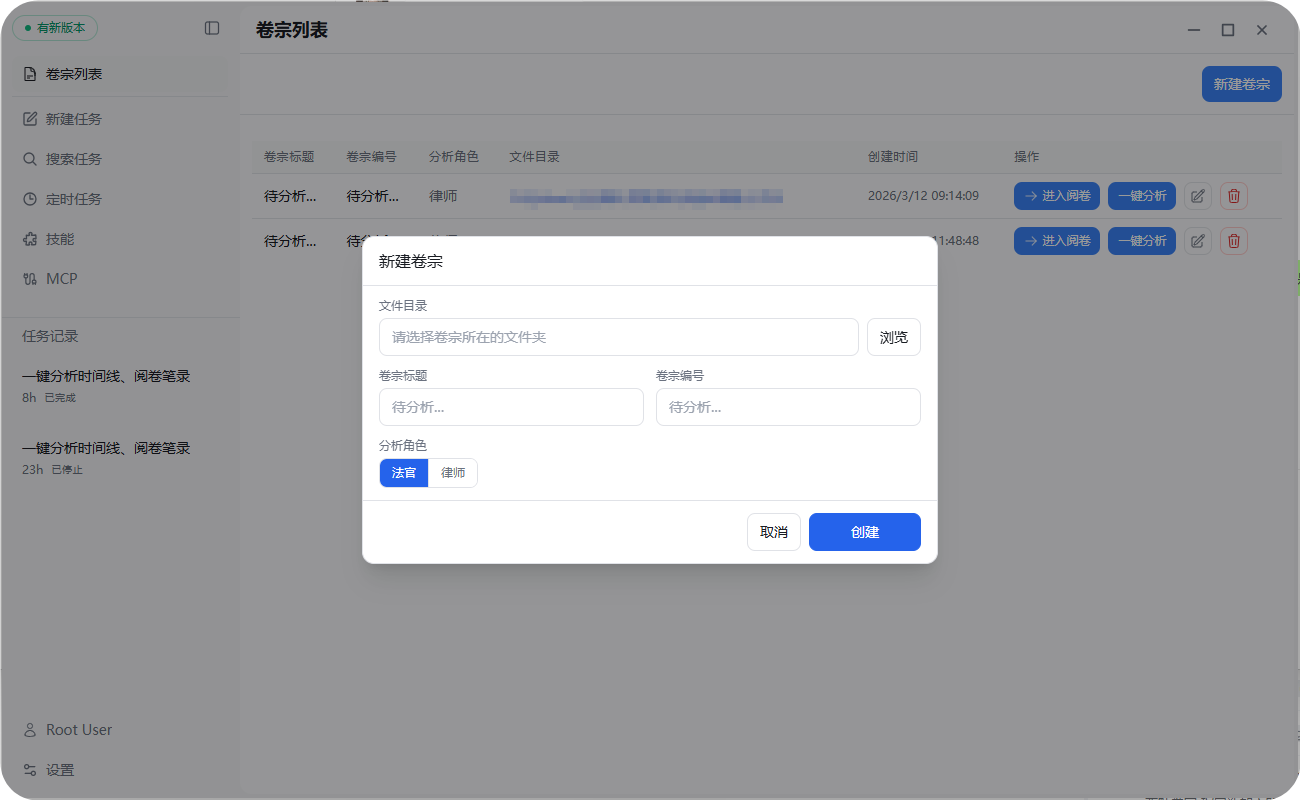Collapse the sidebar with the panel icon
The width and height of the screenshot is (1300, 800).
click(212, 28)
